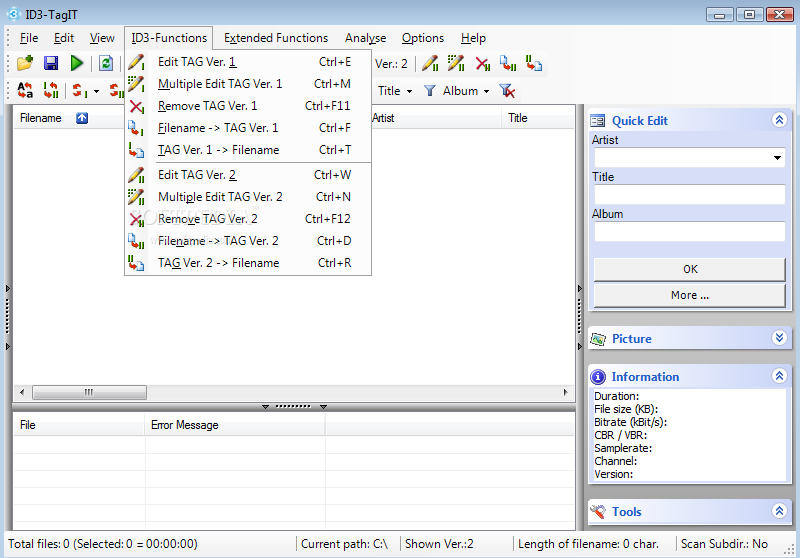
Task: Open dropdown arrow next to red transfer icon
Action: [96, 92]
